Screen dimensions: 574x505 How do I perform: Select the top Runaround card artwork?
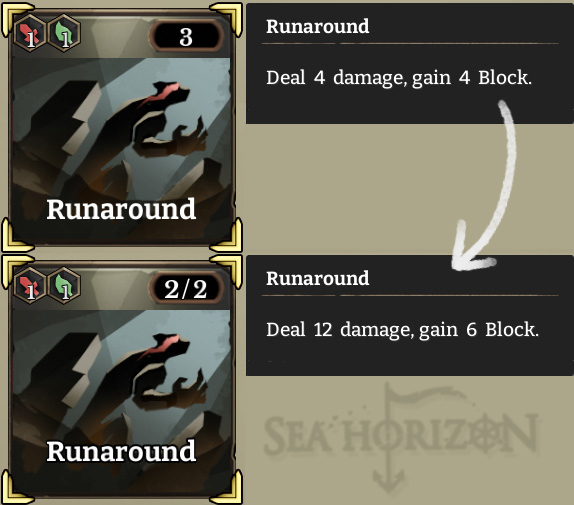click(121, 146)
